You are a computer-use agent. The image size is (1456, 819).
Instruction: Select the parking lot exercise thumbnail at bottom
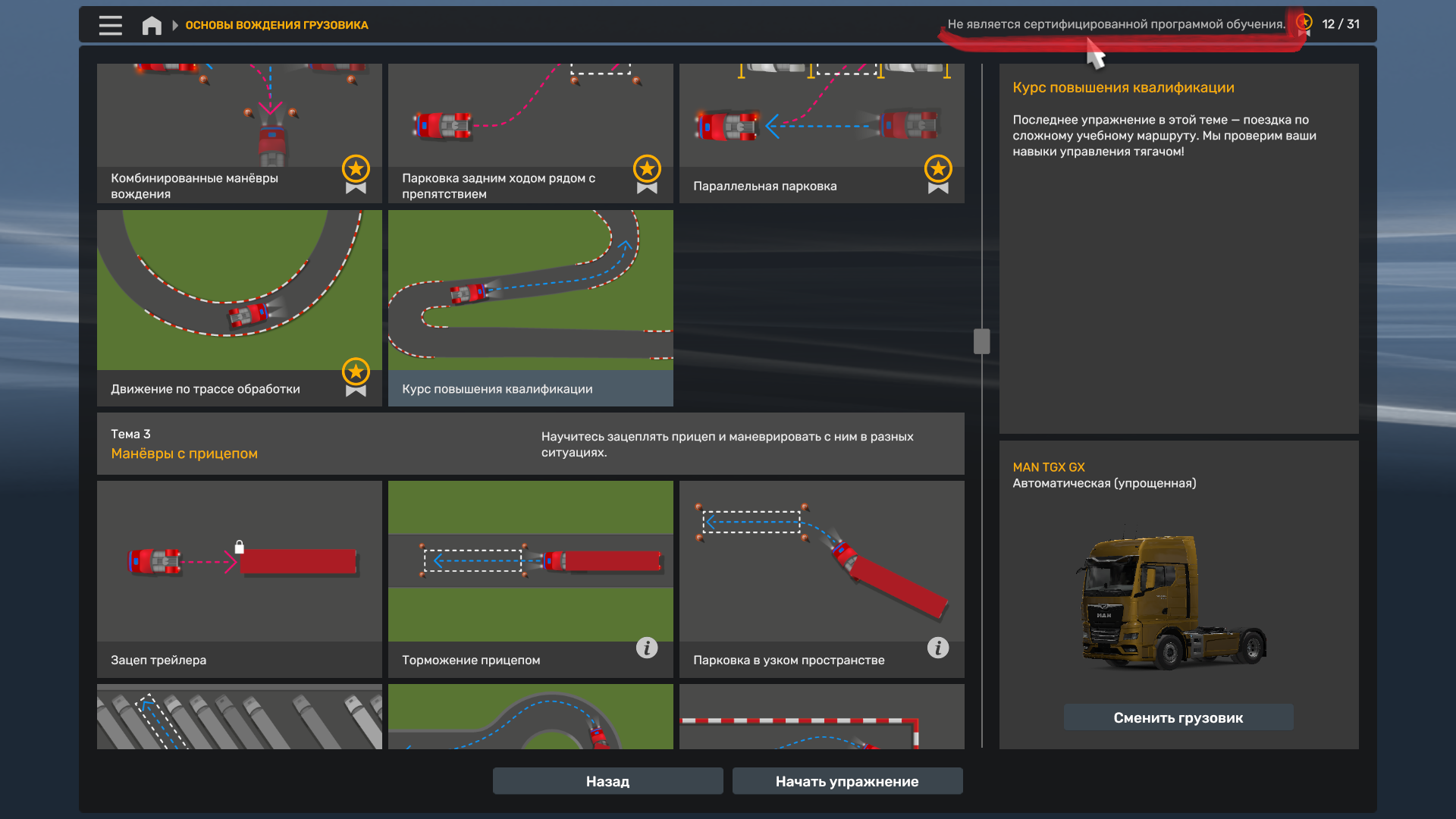click(x=240, y=717)
